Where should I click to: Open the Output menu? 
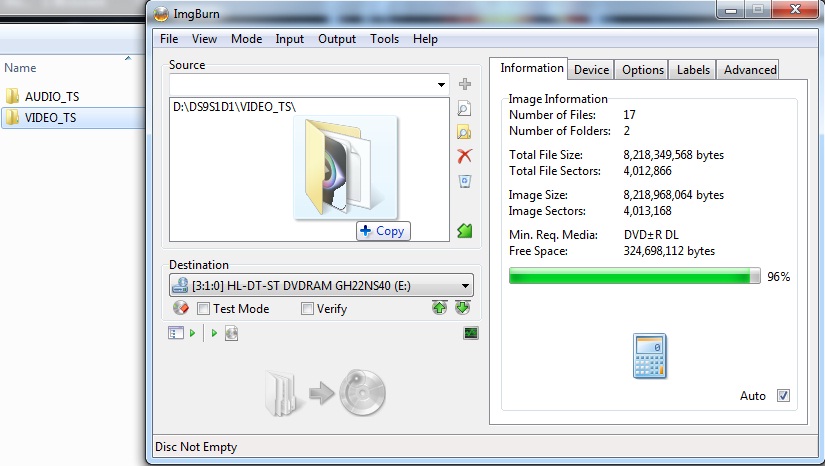coord(337,39)
